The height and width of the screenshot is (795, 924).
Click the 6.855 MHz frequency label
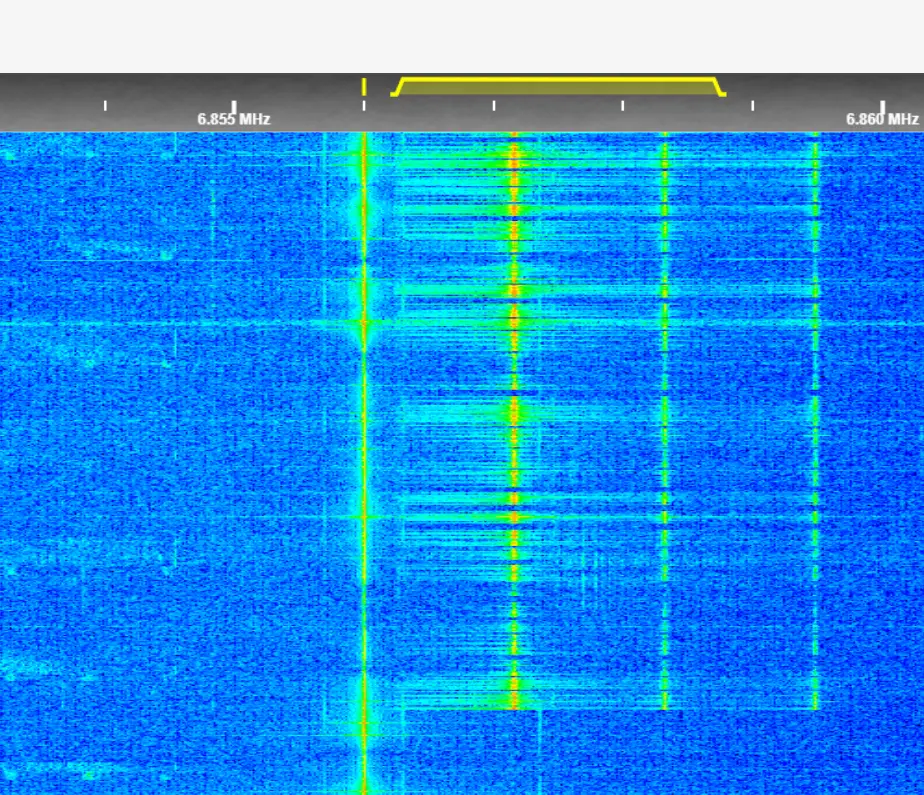point(233,119)
